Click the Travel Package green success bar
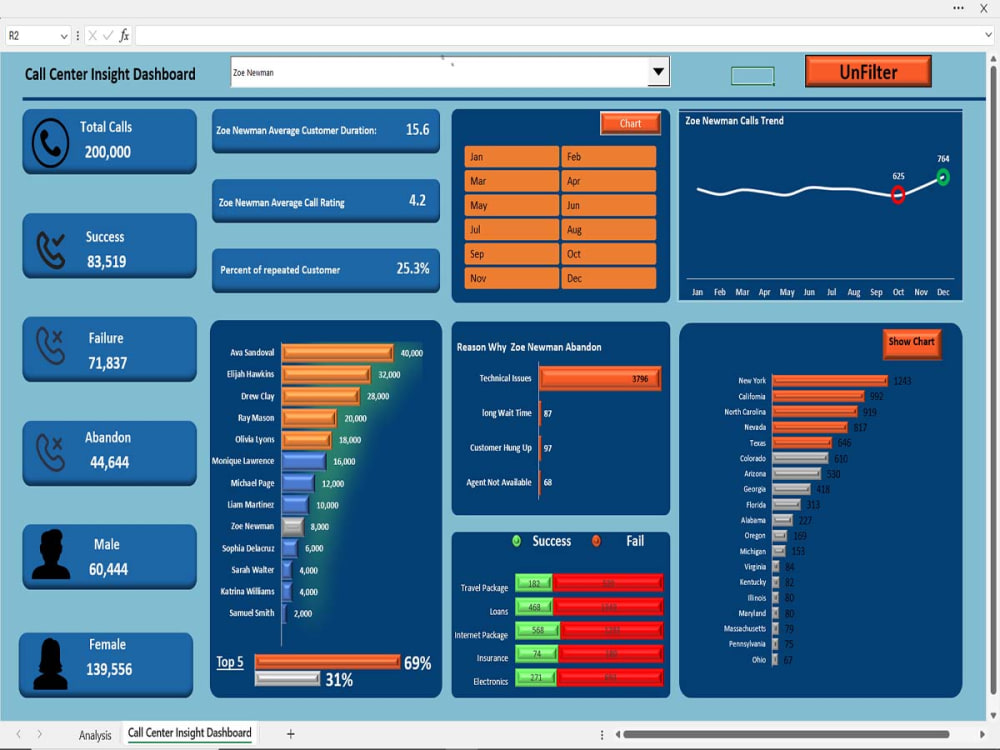 (x=534, y=583)
